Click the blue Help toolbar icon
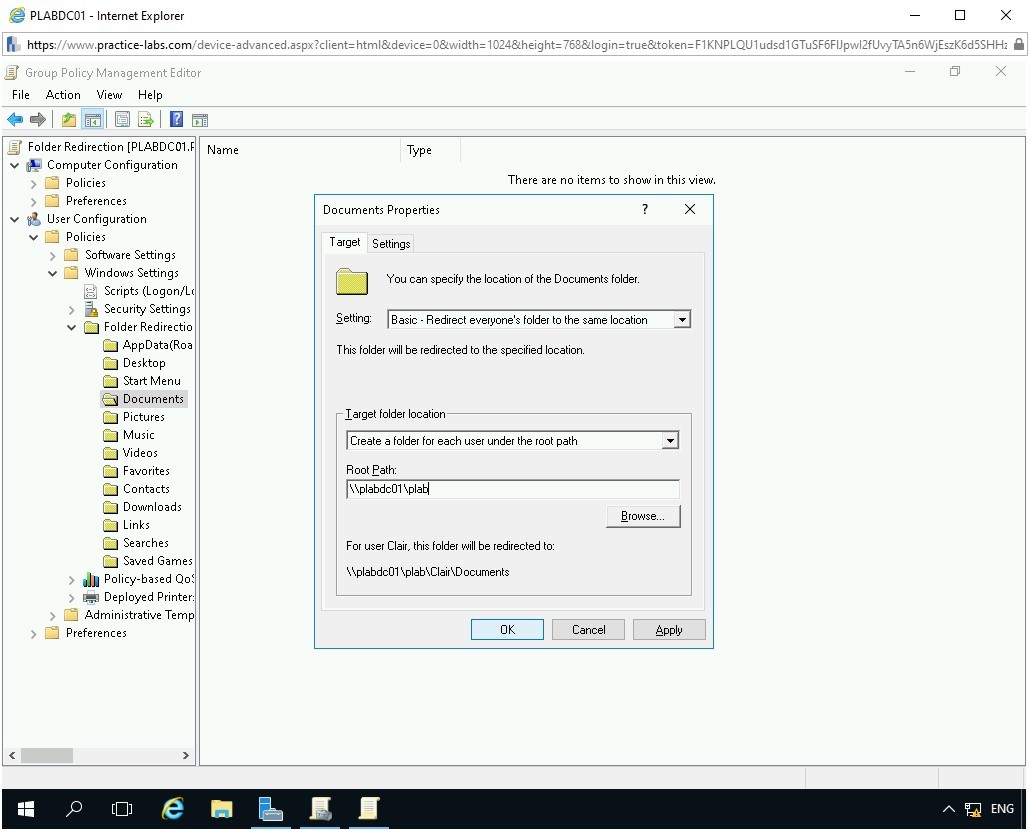This screenshot has width=1030, height=833. 176,119
